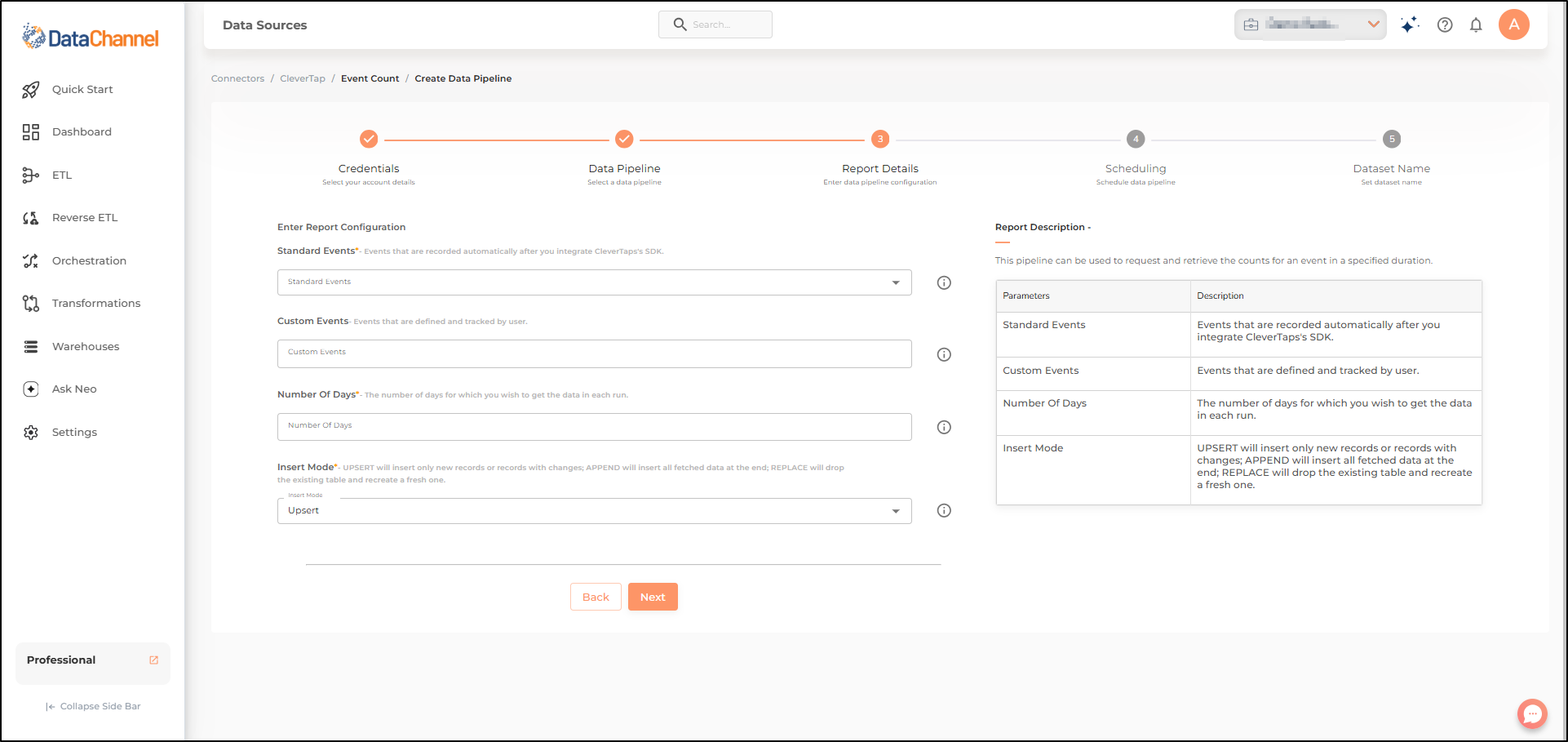Open Professional plan external link icon
This screenshot has height=742, width=1568.
click(x=153, y=660)
